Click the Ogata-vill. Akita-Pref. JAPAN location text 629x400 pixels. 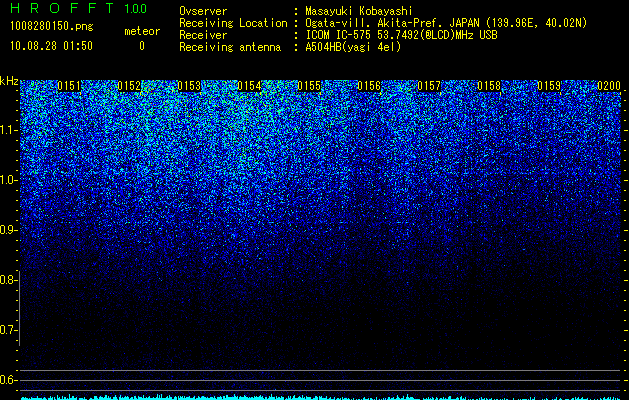click(x=446, y=23)
